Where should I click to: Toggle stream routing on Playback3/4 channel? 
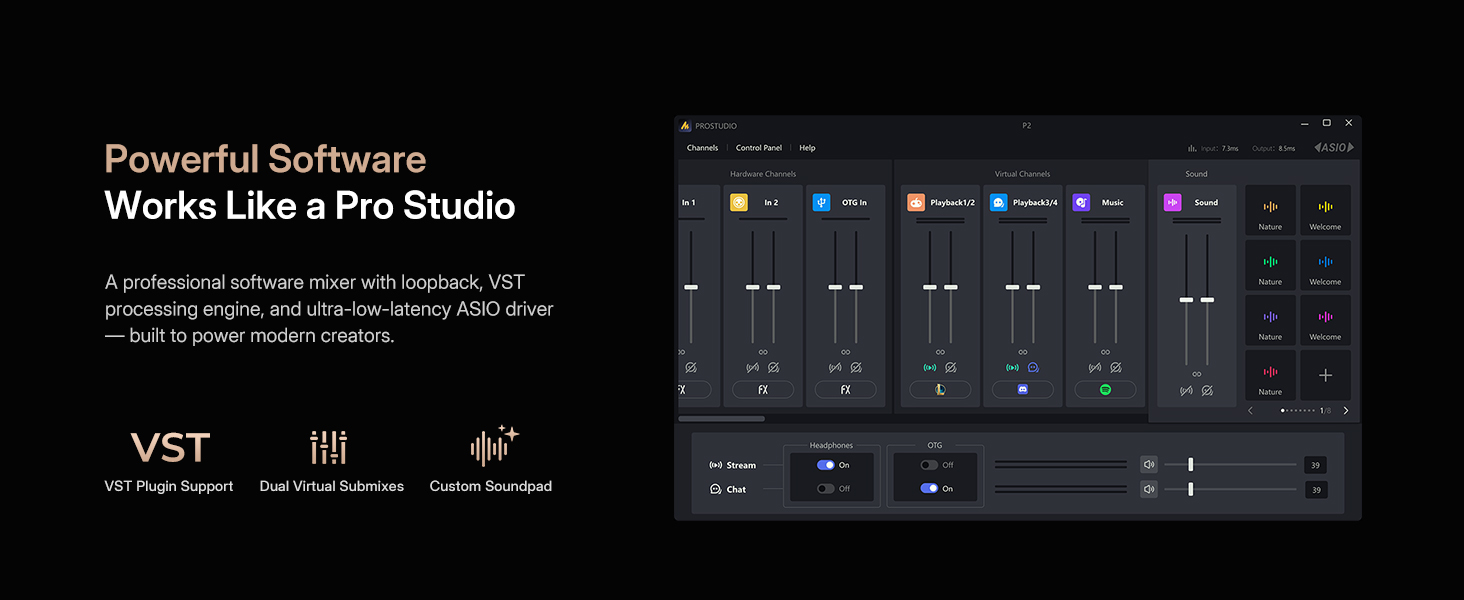click(x=1012, y=368)
